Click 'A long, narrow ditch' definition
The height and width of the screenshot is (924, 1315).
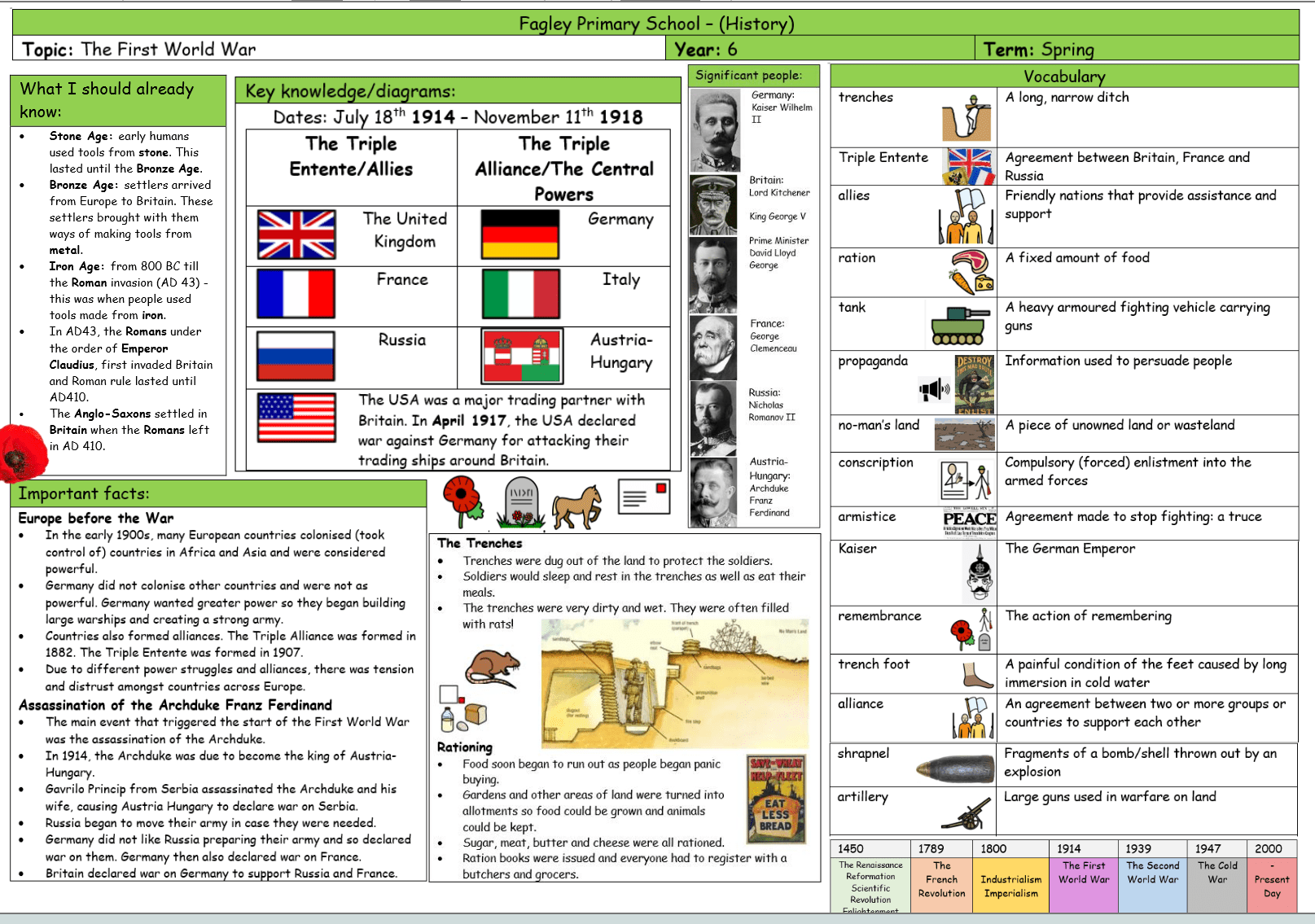click(1067, 98)
